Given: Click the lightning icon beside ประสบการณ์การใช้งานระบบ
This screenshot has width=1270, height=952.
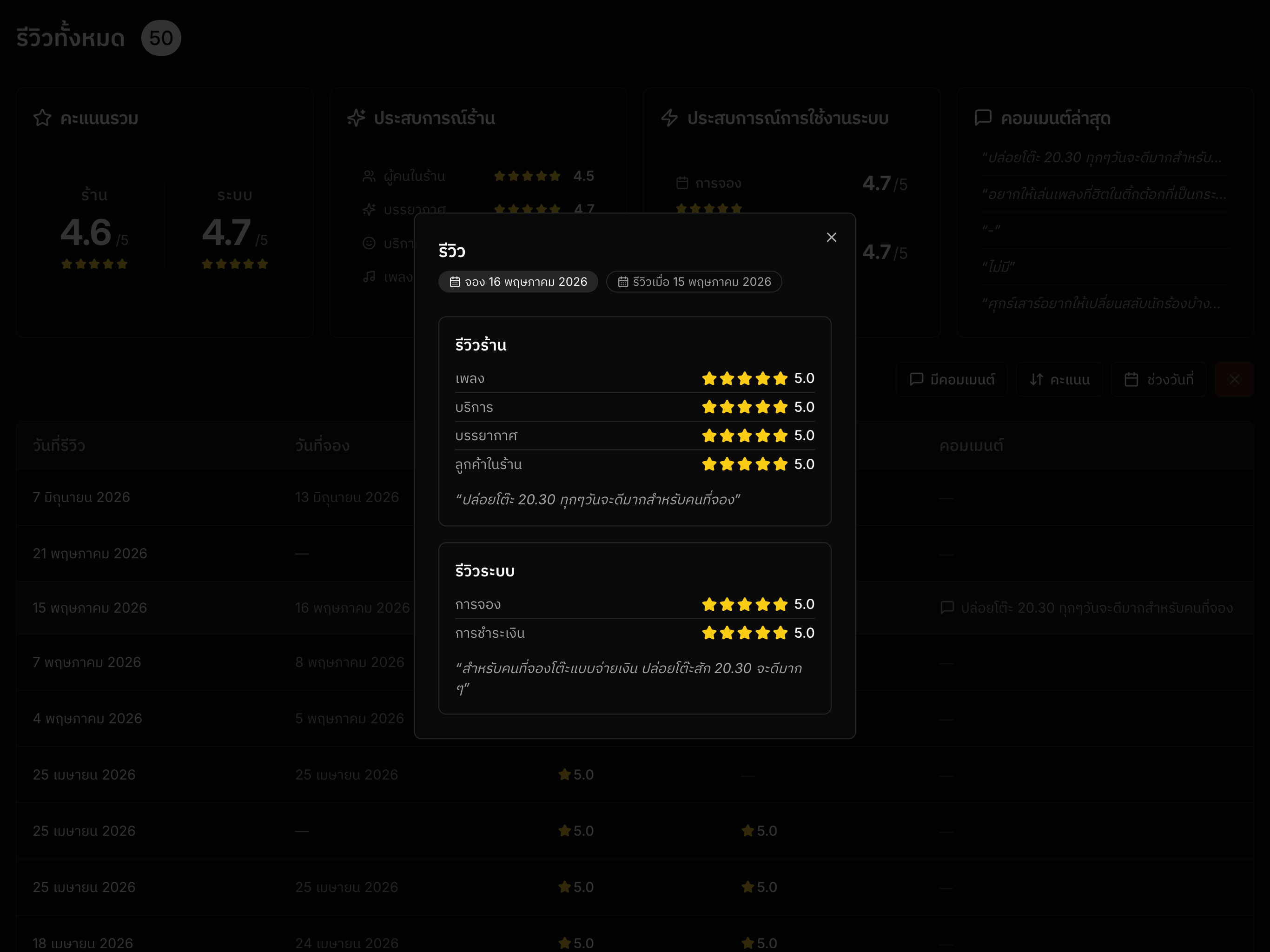Looking at the screenshot, I should 669,118.
